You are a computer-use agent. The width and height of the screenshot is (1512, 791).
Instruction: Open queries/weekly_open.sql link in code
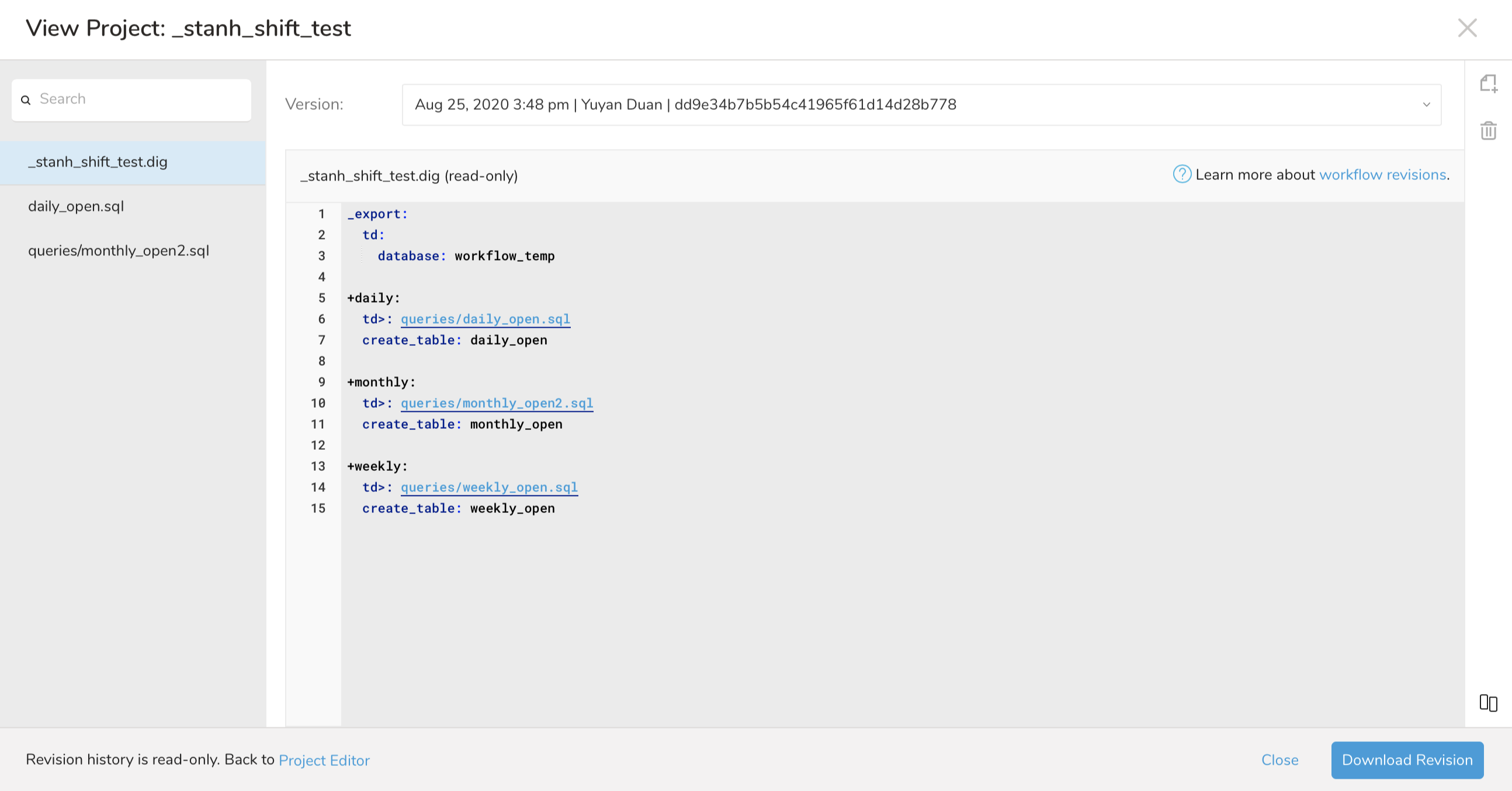(x=489, y=487)
